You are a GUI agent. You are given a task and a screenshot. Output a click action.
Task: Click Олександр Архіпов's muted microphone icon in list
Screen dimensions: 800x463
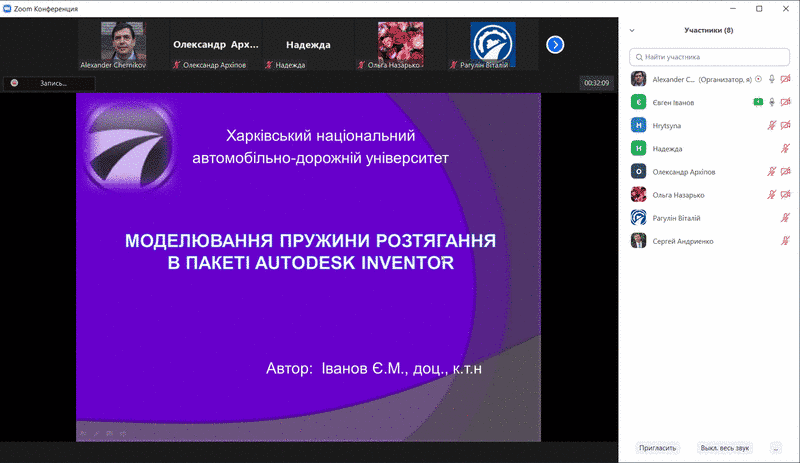pyautogui.click(x=771, y=172)
